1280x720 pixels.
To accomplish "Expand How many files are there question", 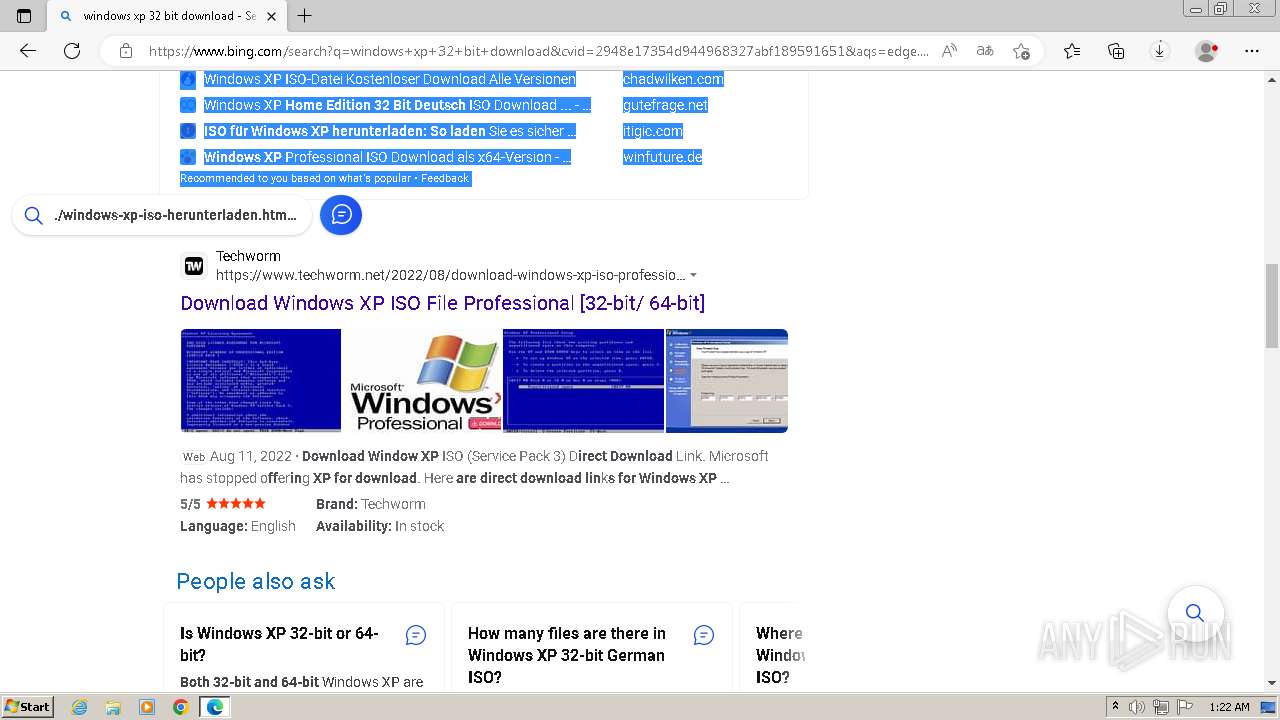I will [x=567, y=655].
